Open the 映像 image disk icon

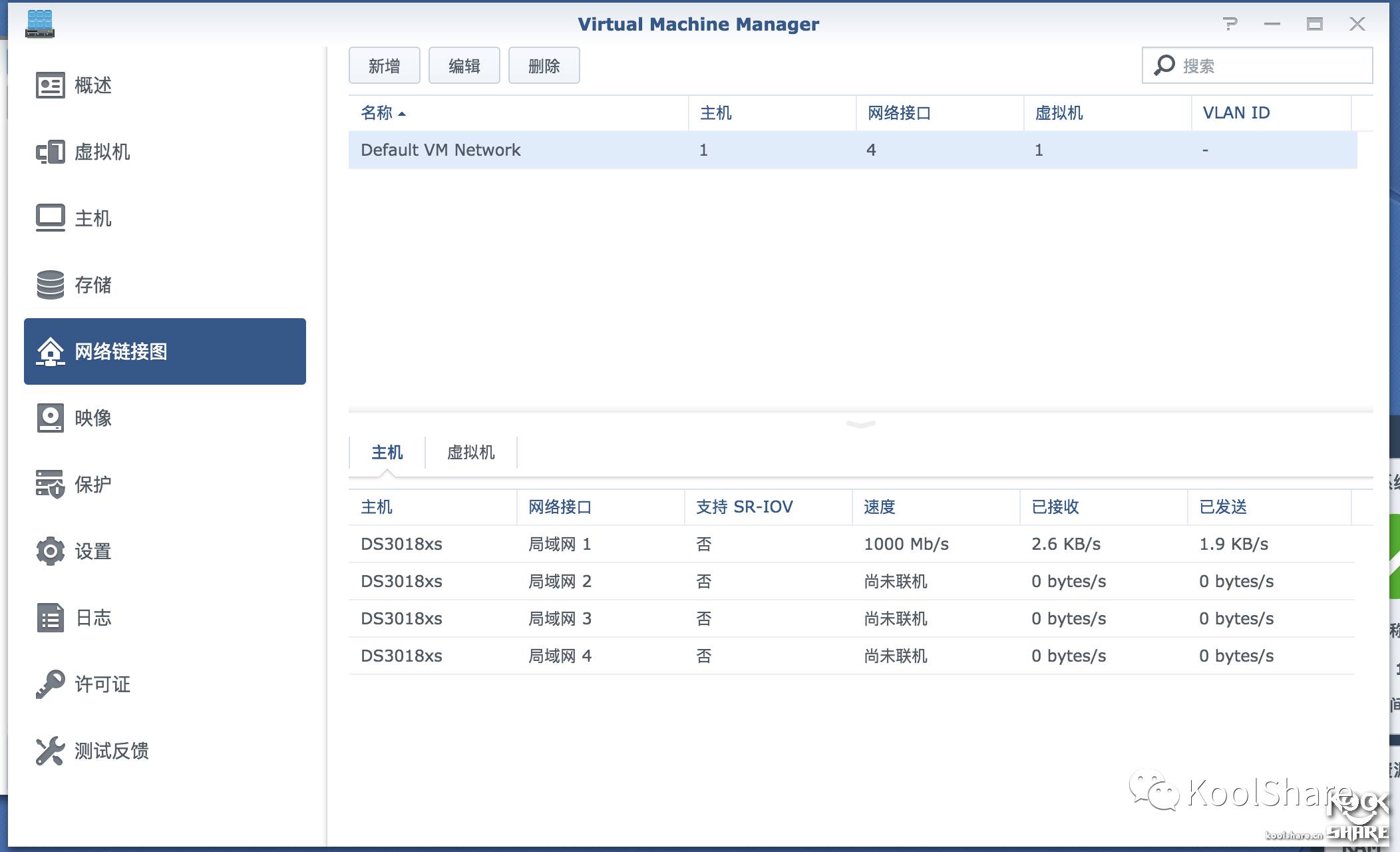(x=50, y=418)
